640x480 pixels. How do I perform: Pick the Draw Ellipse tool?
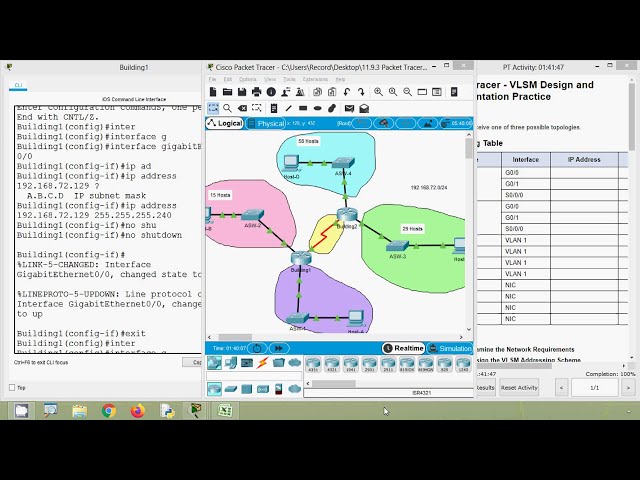318,108
